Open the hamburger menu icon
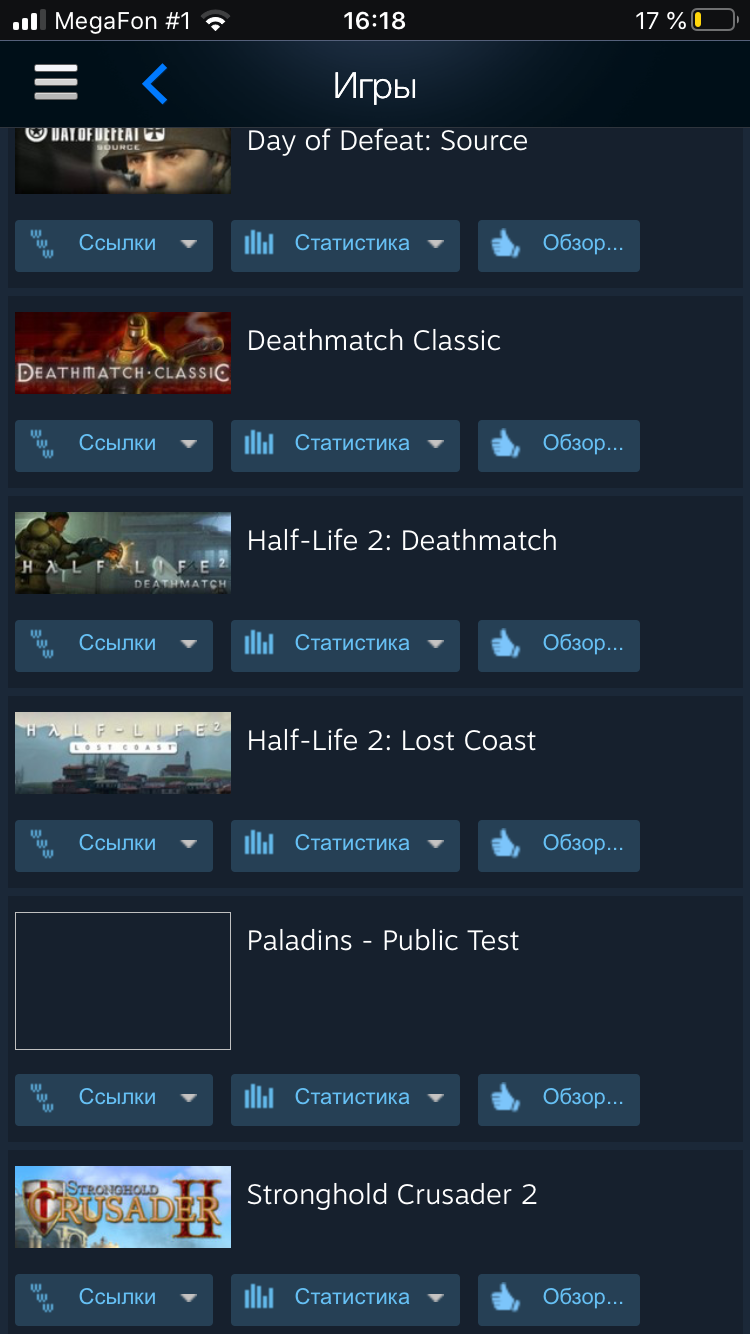Viewport: 750px width, 1334px height. point(56,83)
